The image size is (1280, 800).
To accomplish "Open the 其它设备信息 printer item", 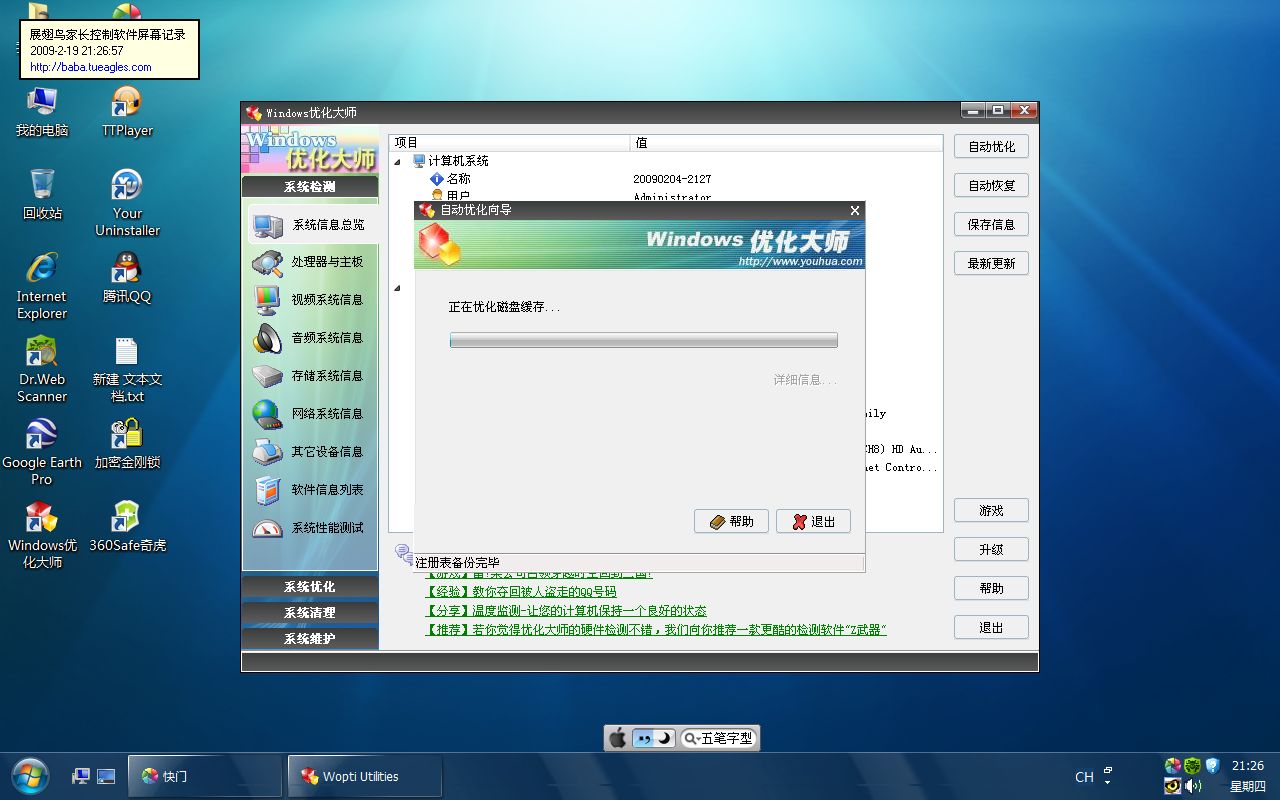I will click(x=311, y=452).
